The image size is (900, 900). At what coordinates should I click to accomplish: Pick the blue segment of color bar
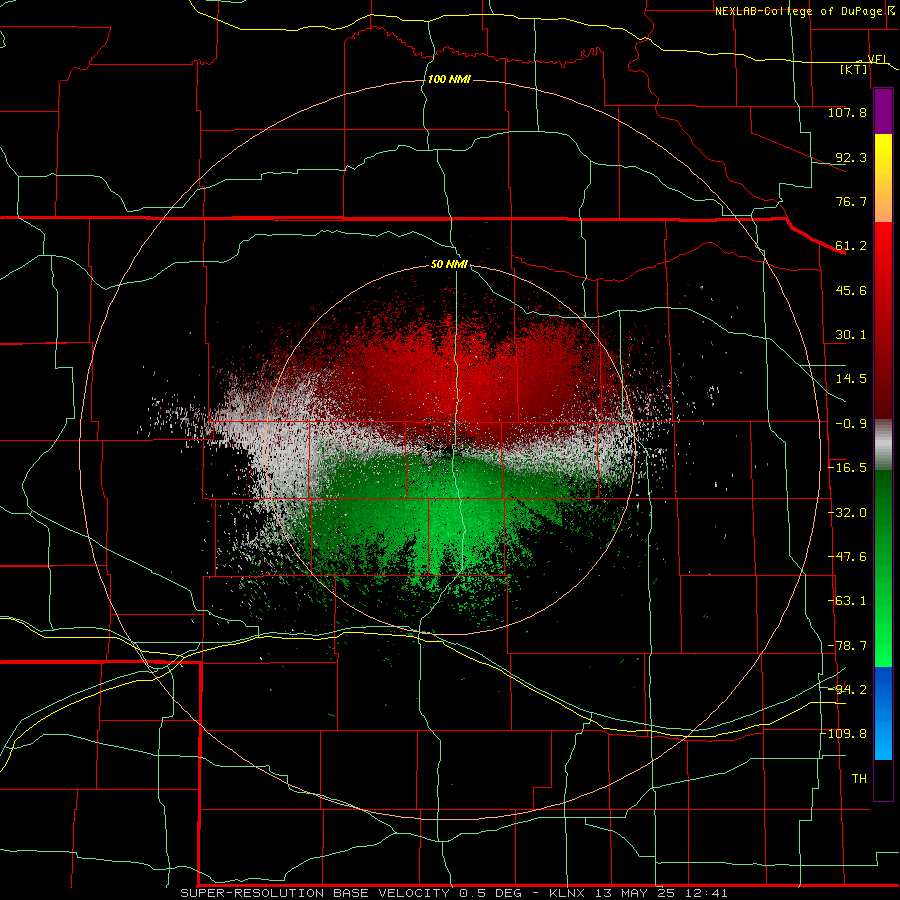(x=883, y=713)
